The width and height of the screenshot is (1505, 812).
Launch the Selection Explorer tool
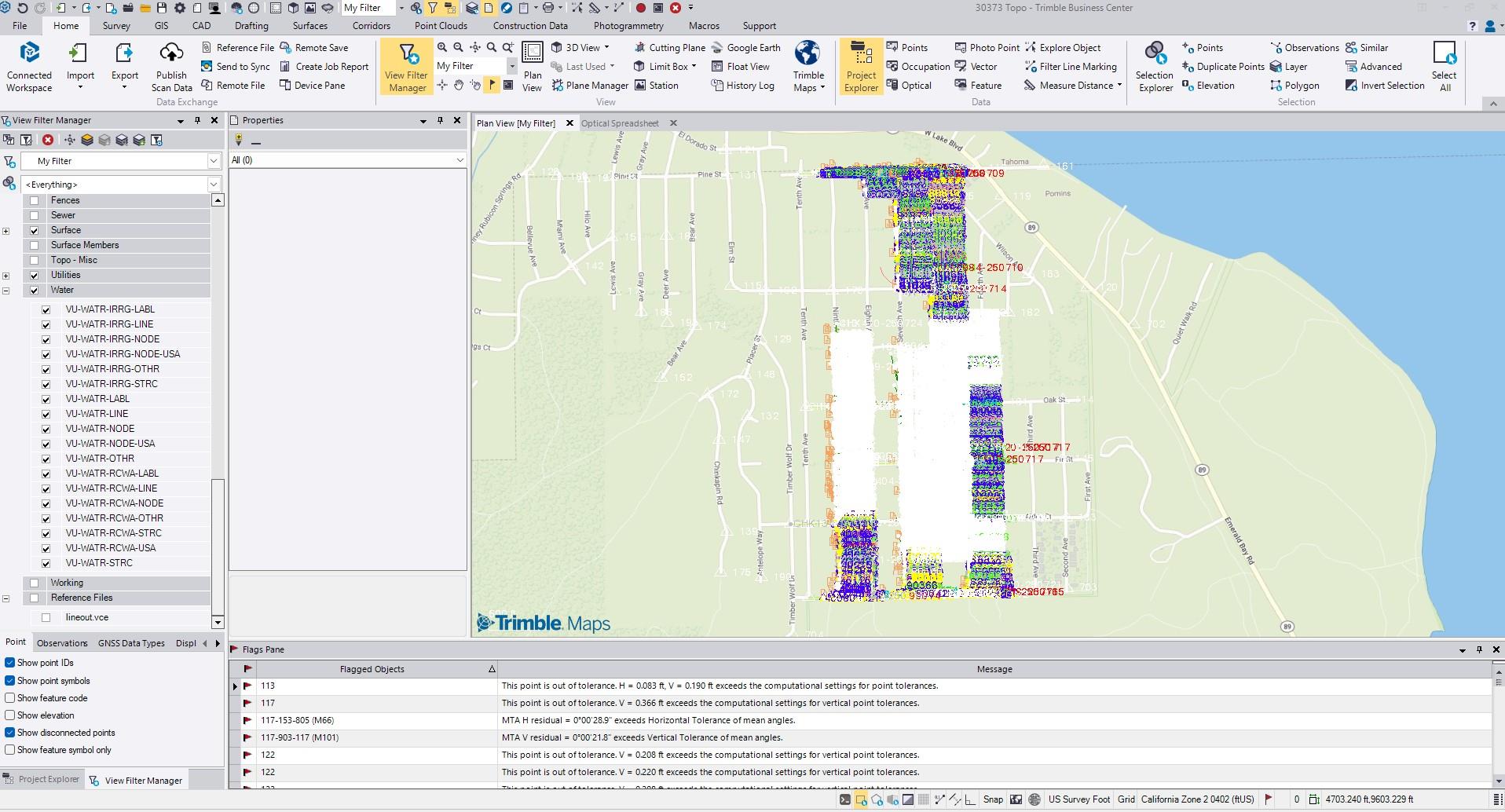click(x=1155, y=55)
